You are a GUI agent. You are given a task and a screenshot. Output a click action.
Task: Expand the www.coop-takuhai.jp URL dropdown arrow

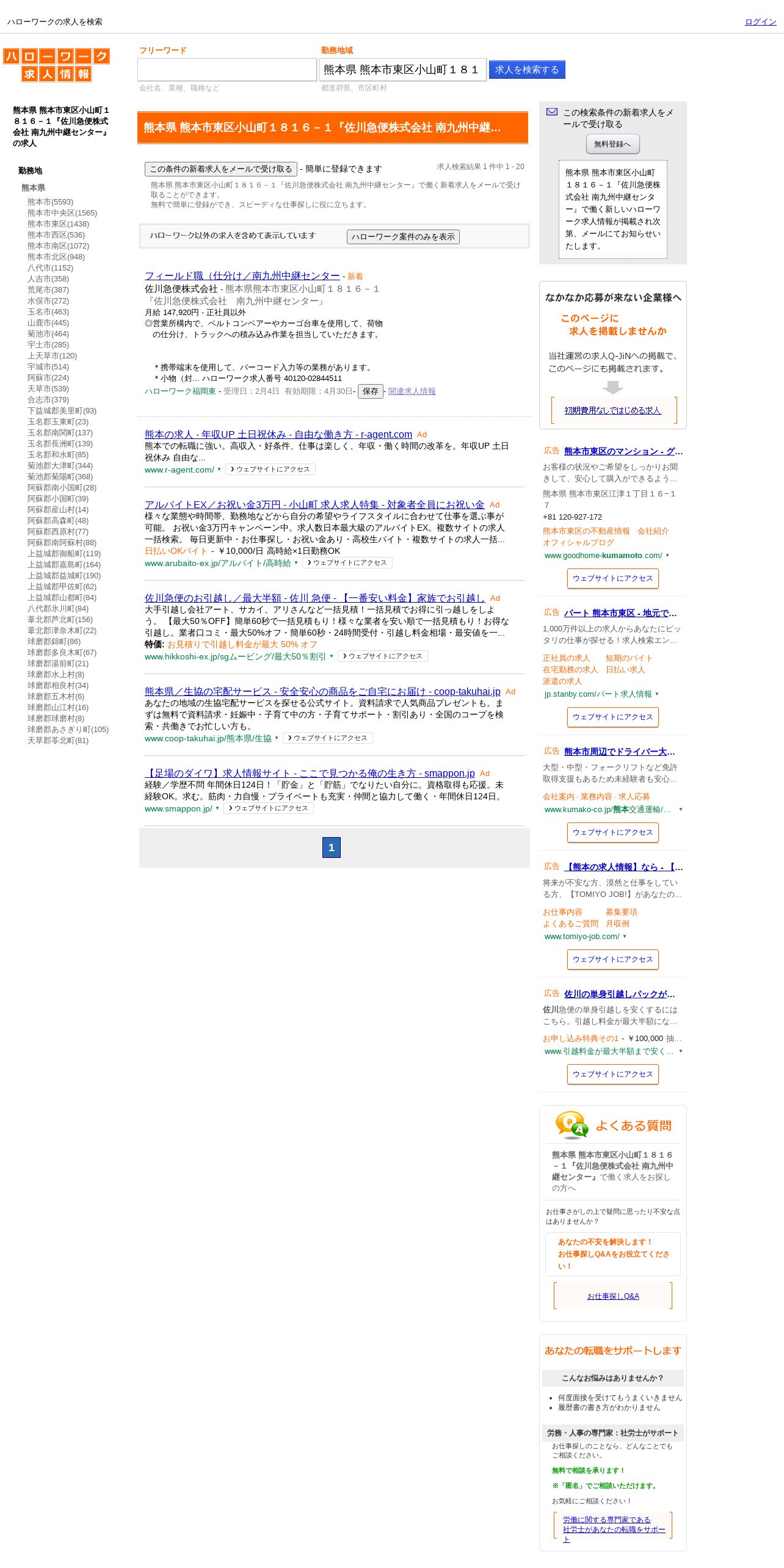tap(277, 738)
